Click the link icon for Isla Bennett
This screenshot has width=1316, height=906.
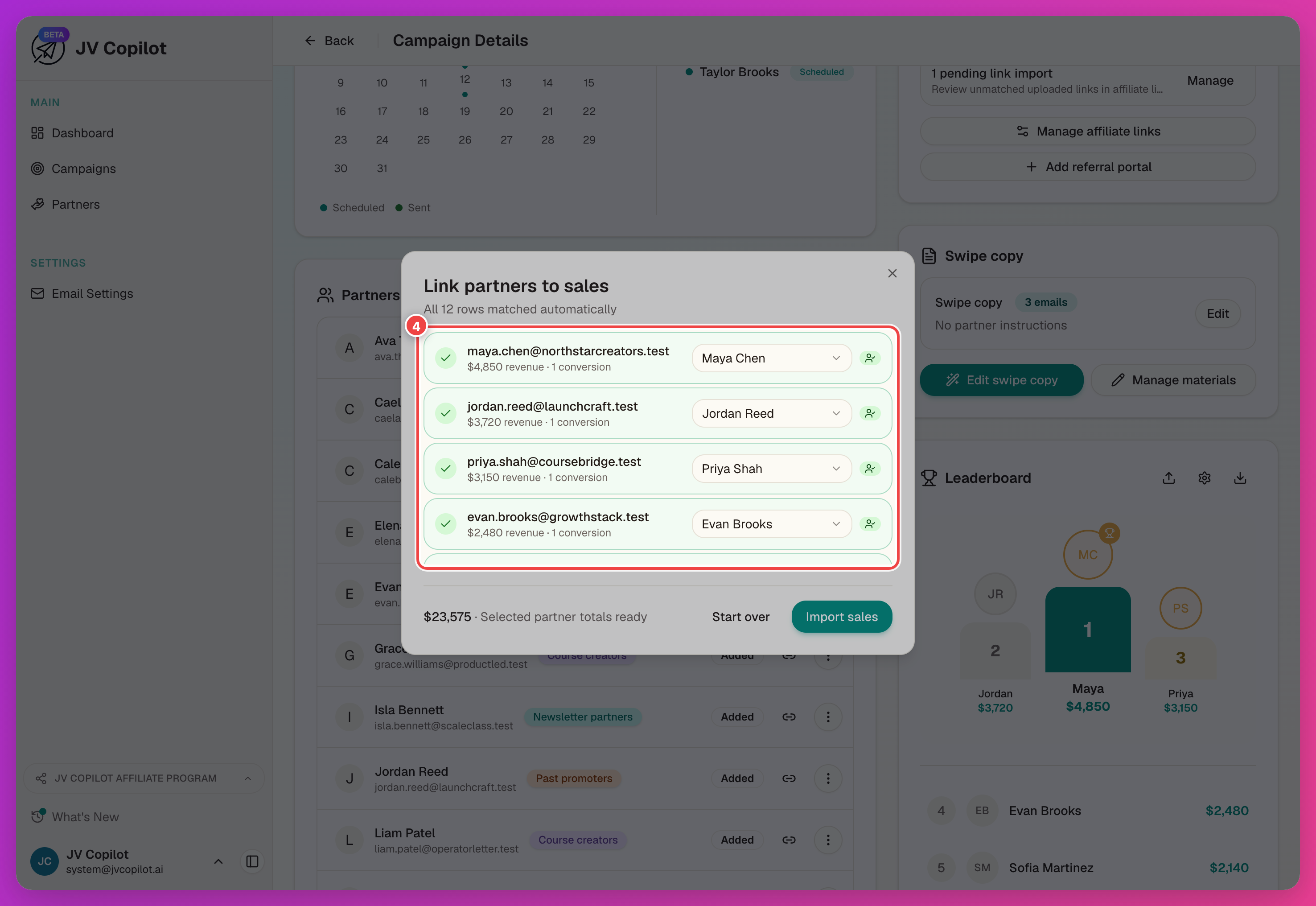coord(789,717)
